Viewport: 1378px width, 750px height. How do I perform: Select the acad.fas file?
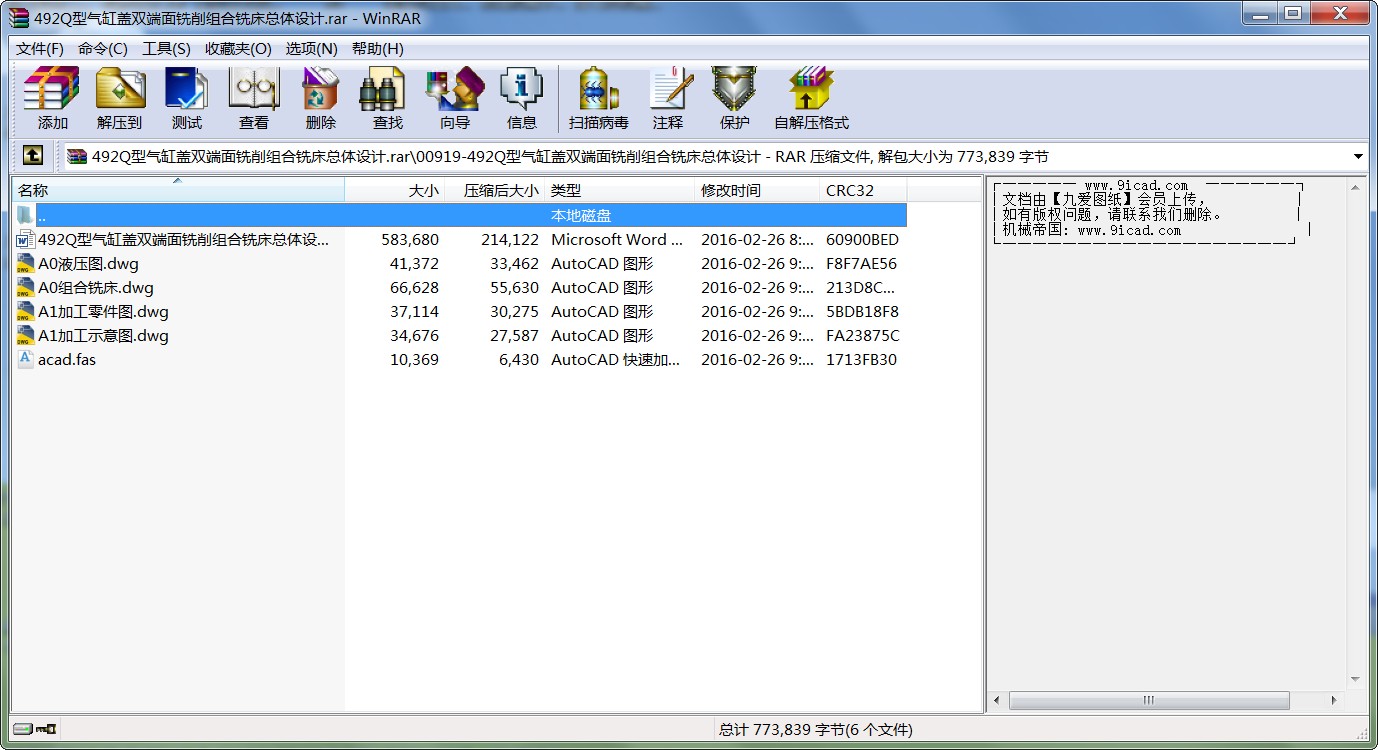(66, 360)
